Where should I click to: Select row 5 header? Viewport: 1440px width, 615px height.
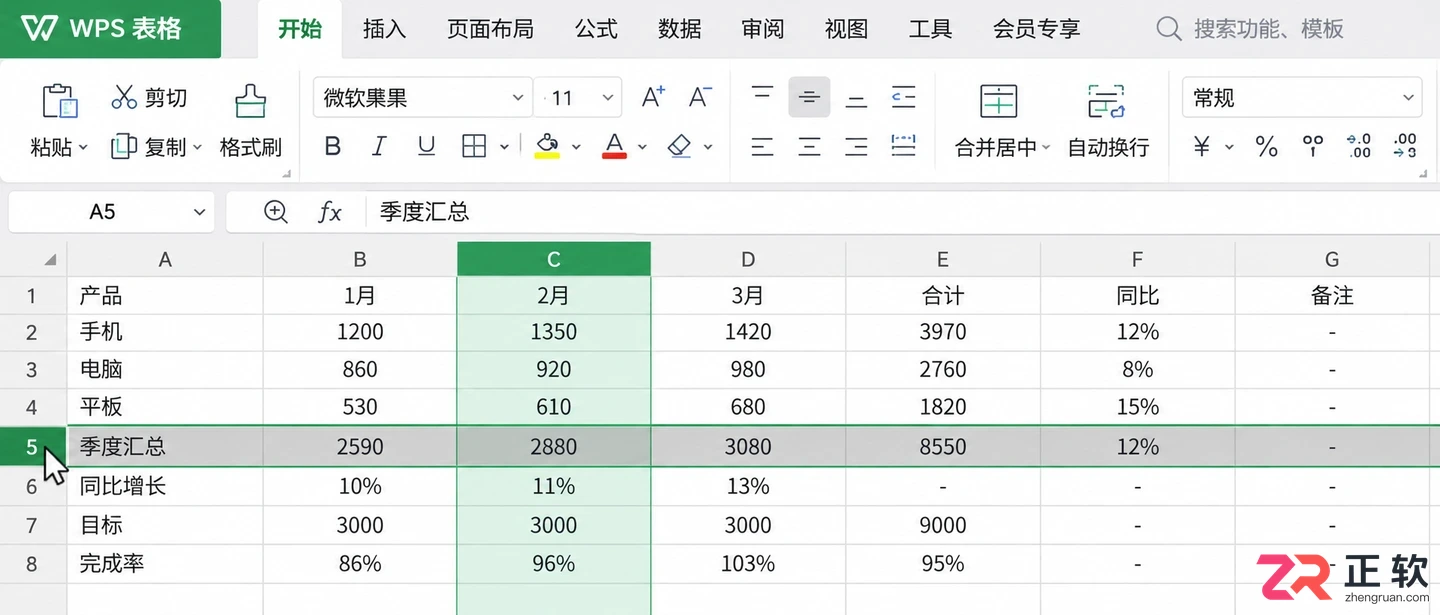point(32,446)
